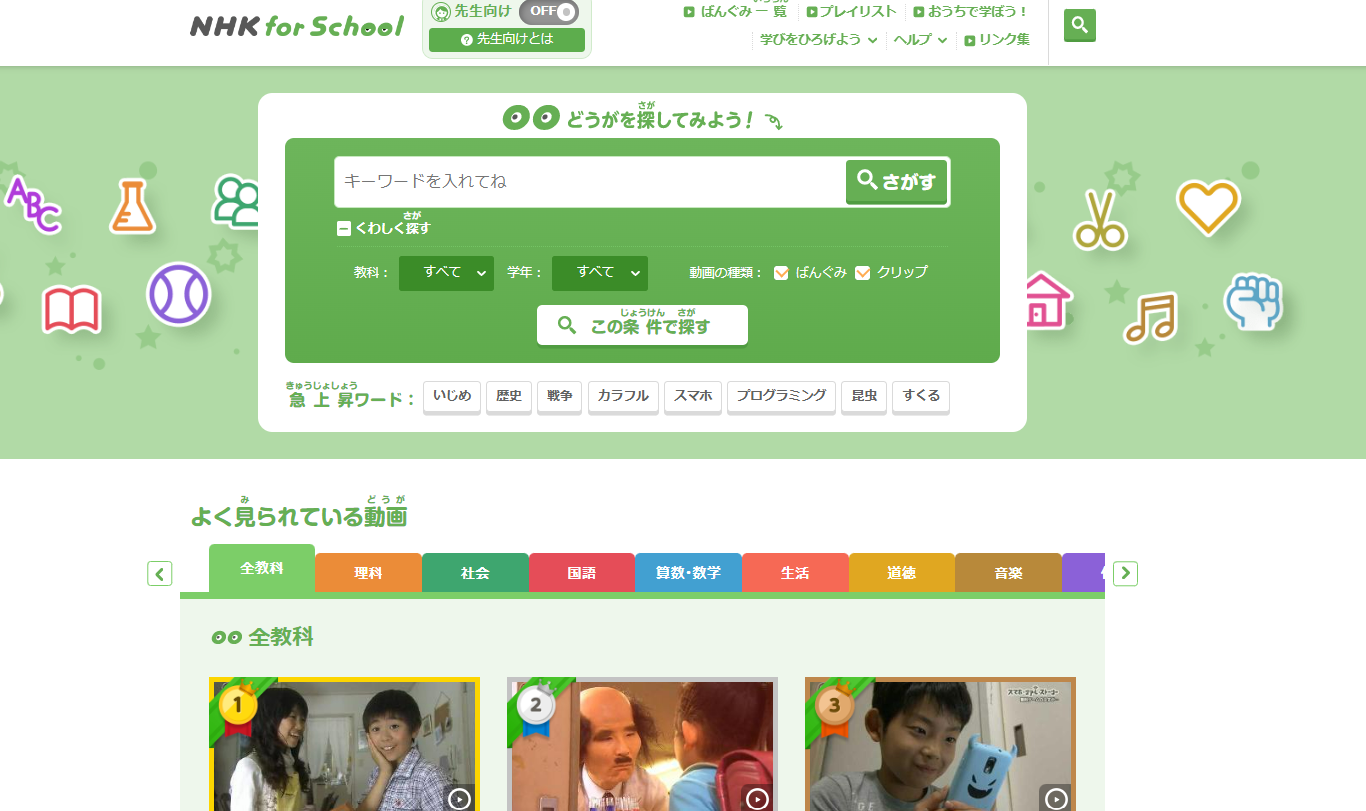Collapse the くわしく探す detailed search section
This screenshot has height=811, width=1366.
tap(344, 229)
